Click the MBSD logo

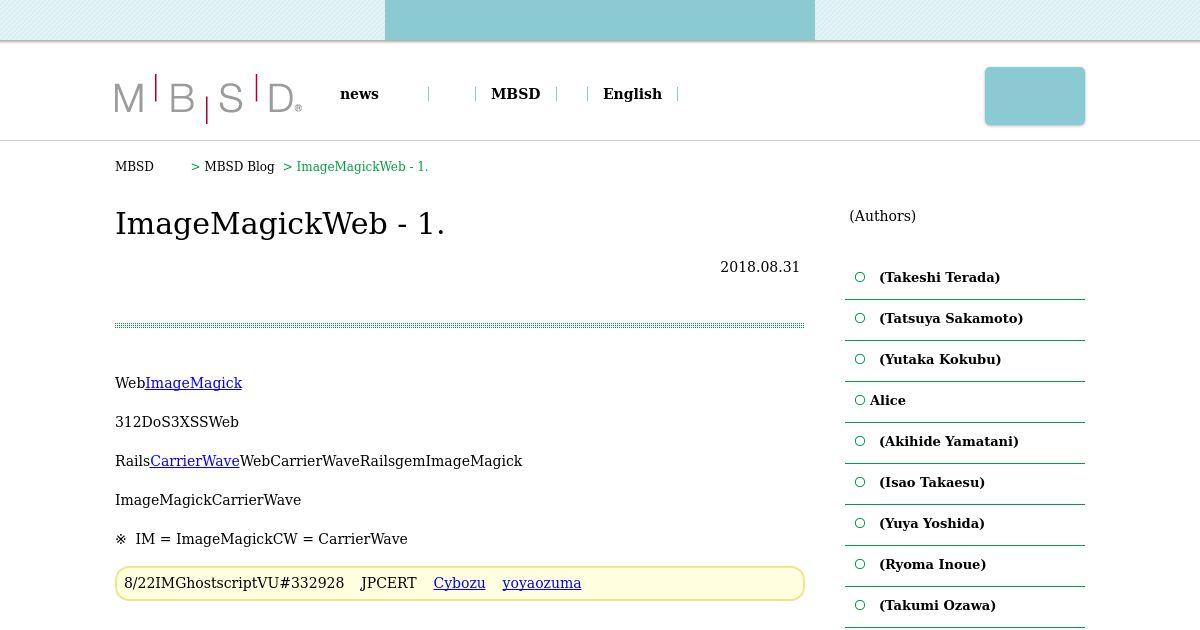click(x=208, y=98)
